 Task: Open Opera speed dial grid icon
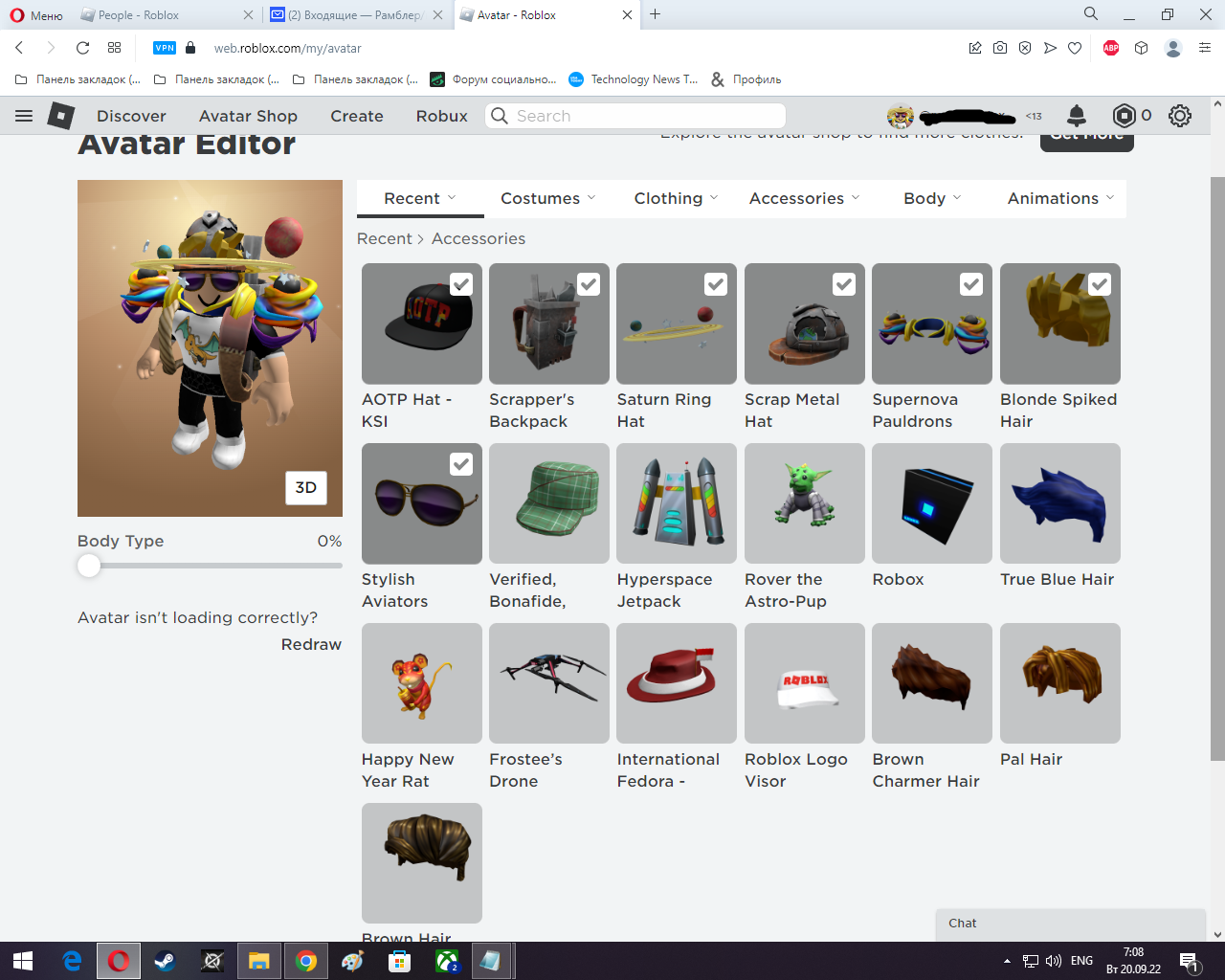(x=115, y=48)
